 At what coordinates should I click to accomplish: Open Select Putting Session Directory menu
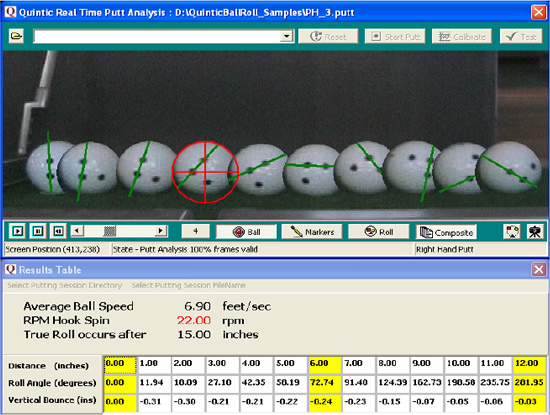pyautogui.click(x=65, y=285)
